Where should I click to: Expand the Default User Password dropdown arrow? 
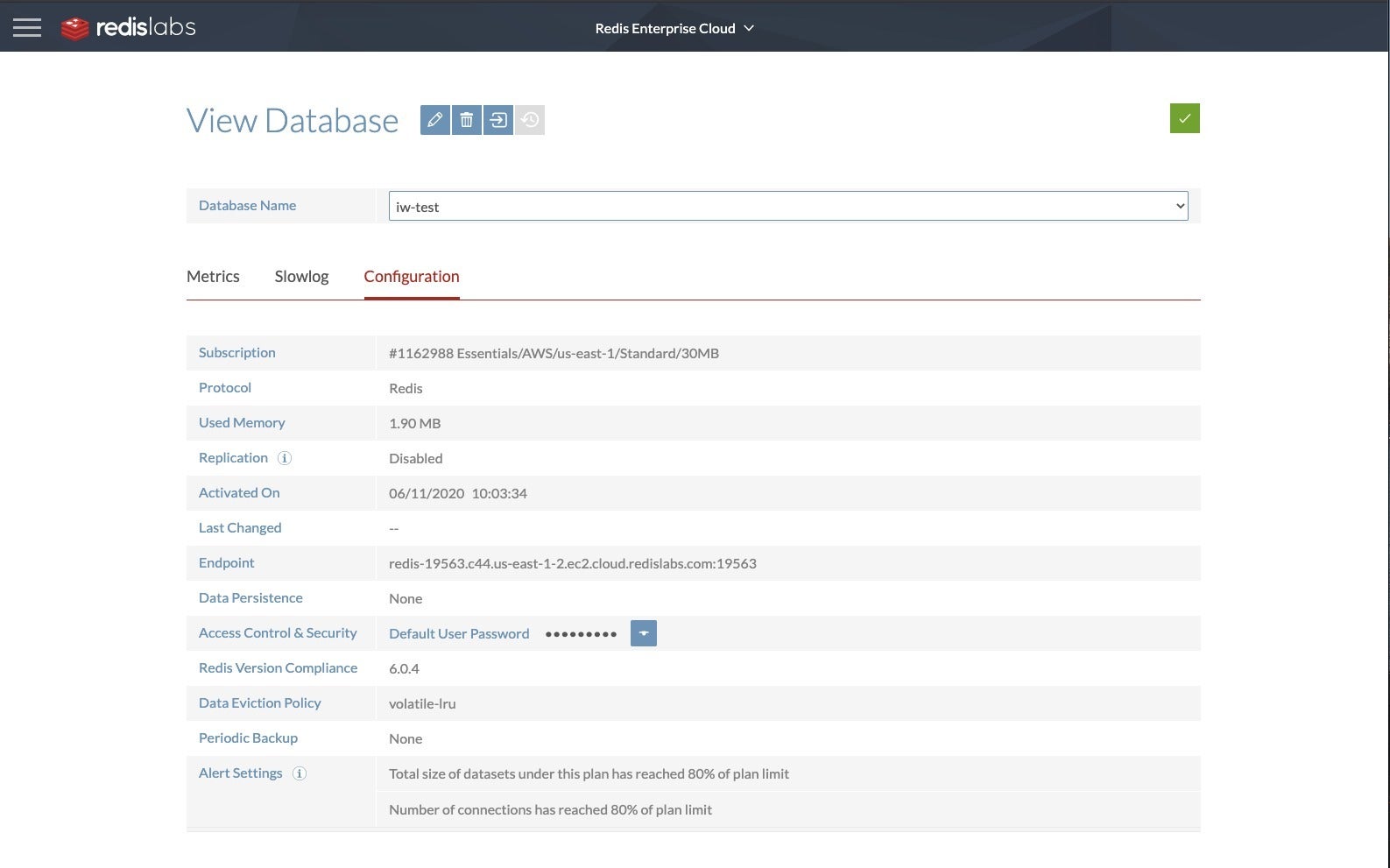pyautogui.click(x=644, y=633)
